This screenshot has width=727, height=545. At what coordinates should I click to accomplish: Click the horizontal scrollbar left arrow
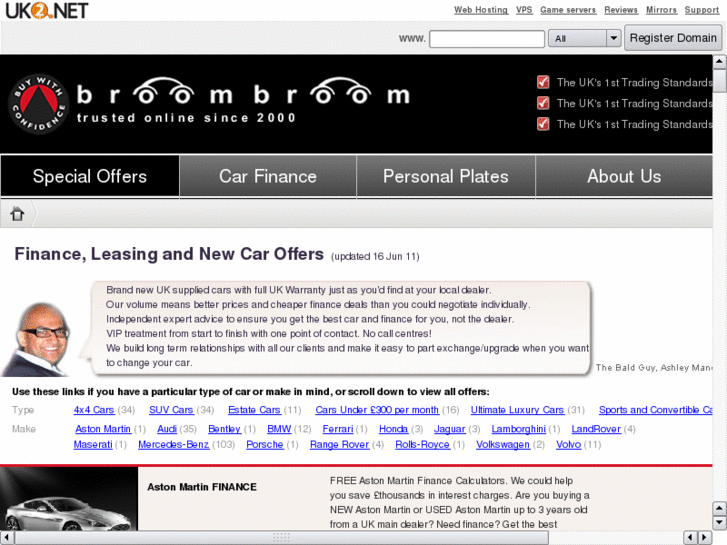(x=6, y=537)
